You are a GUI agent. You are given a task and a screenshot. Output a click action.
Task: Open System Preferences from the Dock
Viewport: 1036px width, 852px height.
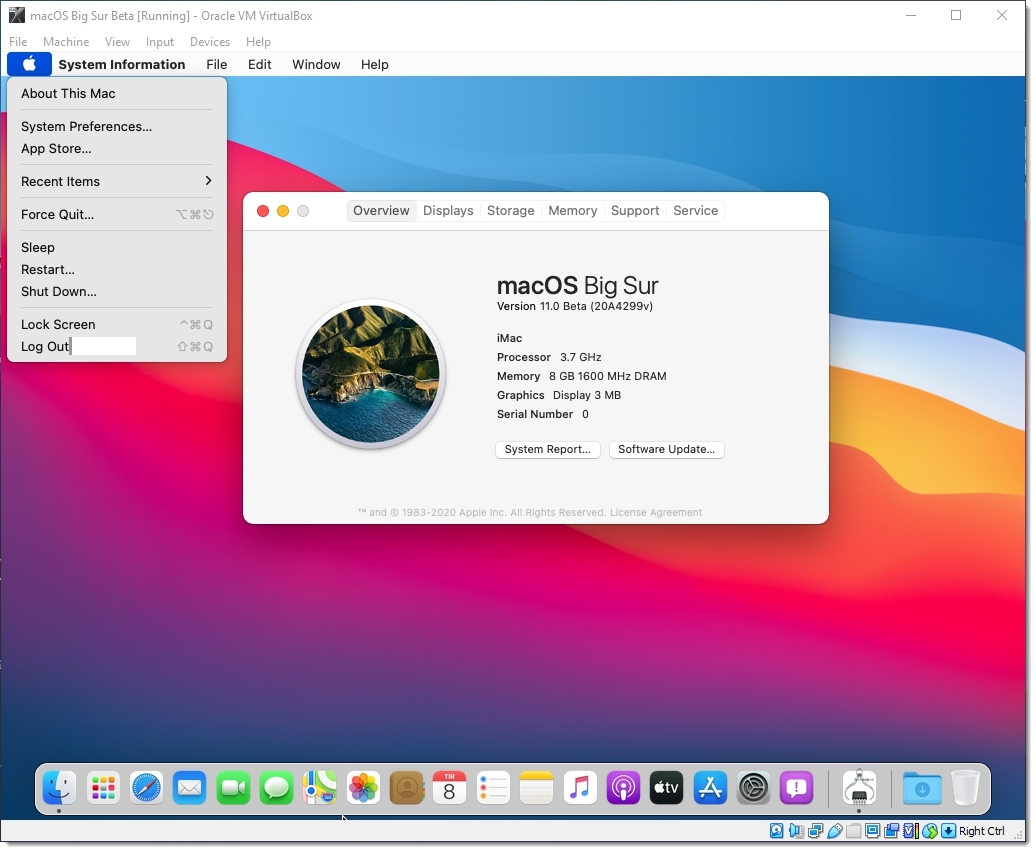click(x=753, y=788)
